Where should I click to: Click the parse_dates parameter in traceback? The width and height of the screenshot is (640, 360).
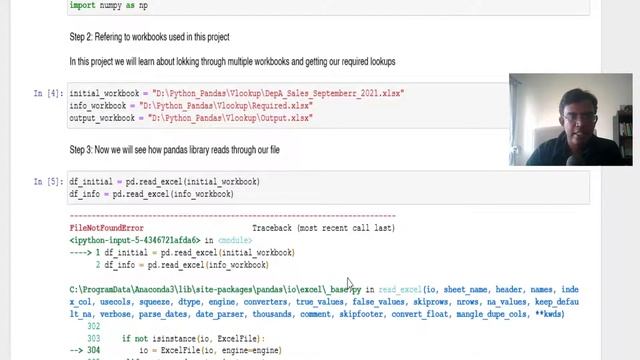163,314
